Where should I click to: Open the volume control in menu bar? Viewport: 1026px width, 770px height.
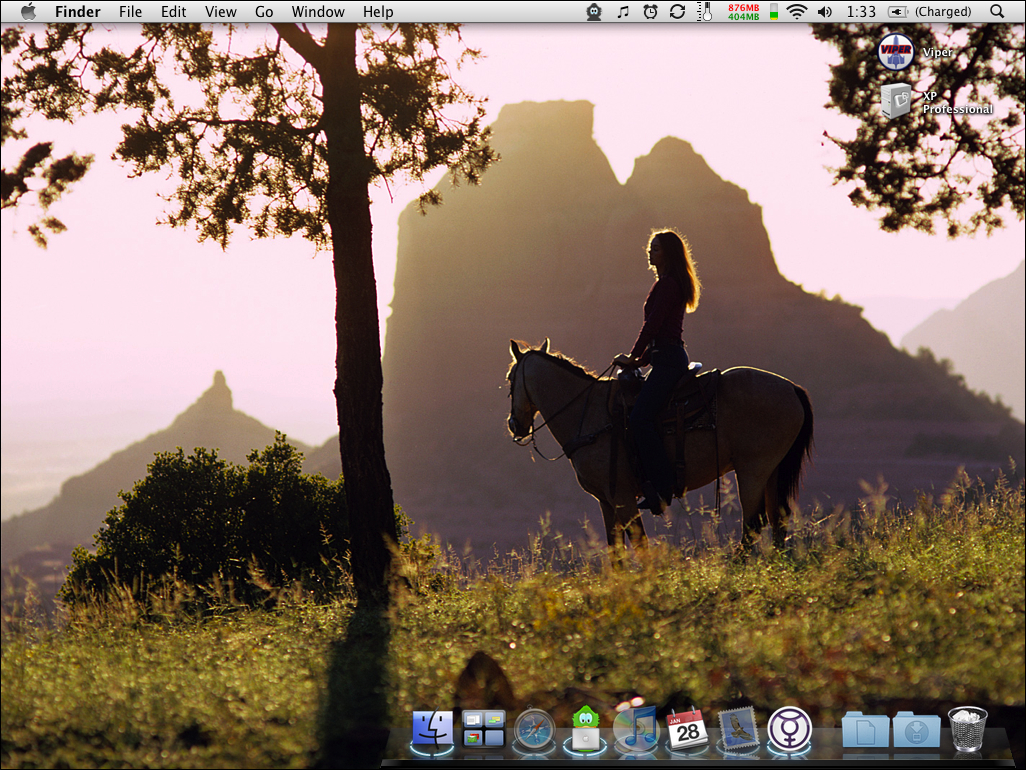pos(824,12)
